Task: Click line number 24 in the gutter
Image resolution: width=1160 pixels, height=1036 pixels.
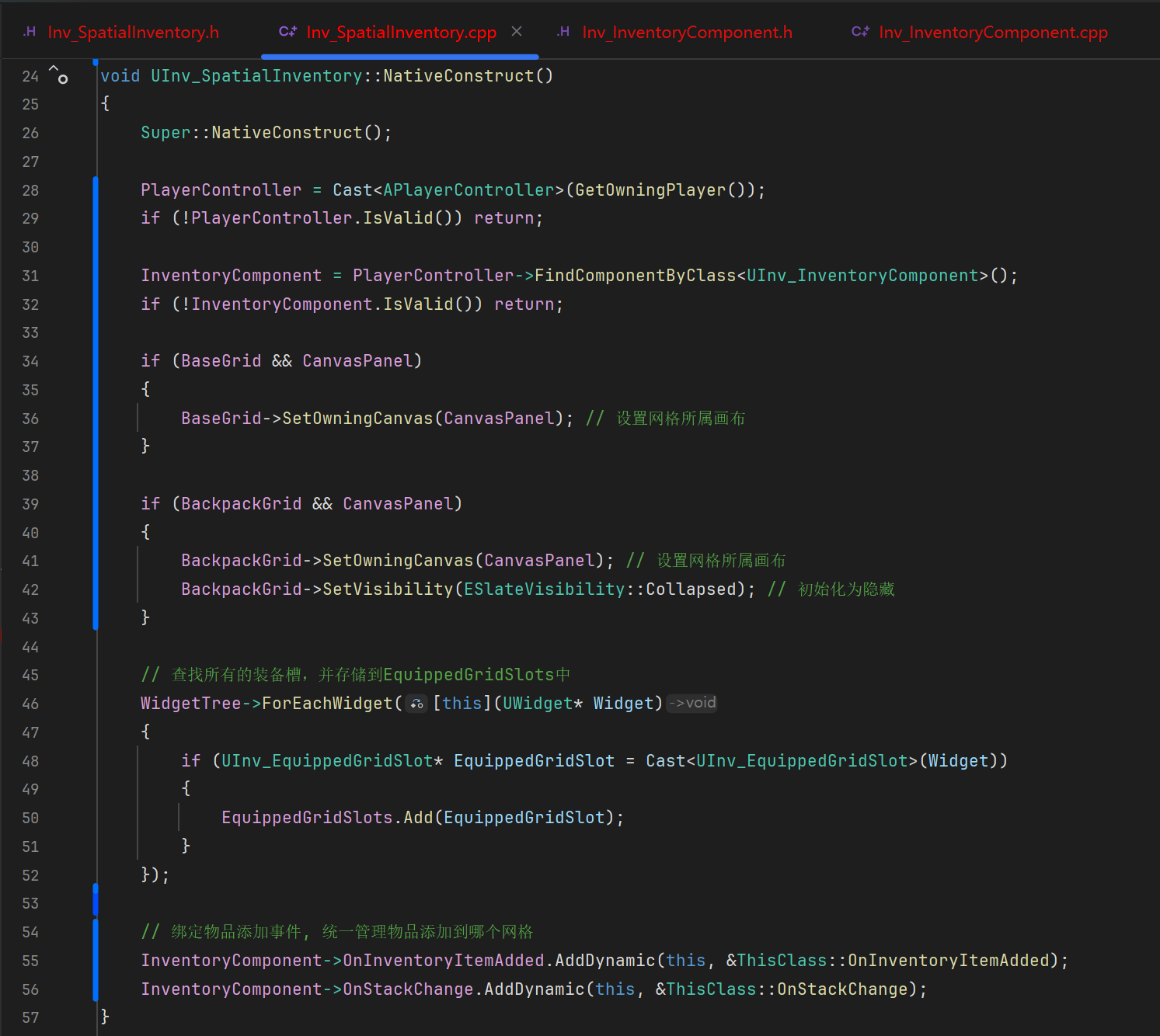Action: (30, 76)
